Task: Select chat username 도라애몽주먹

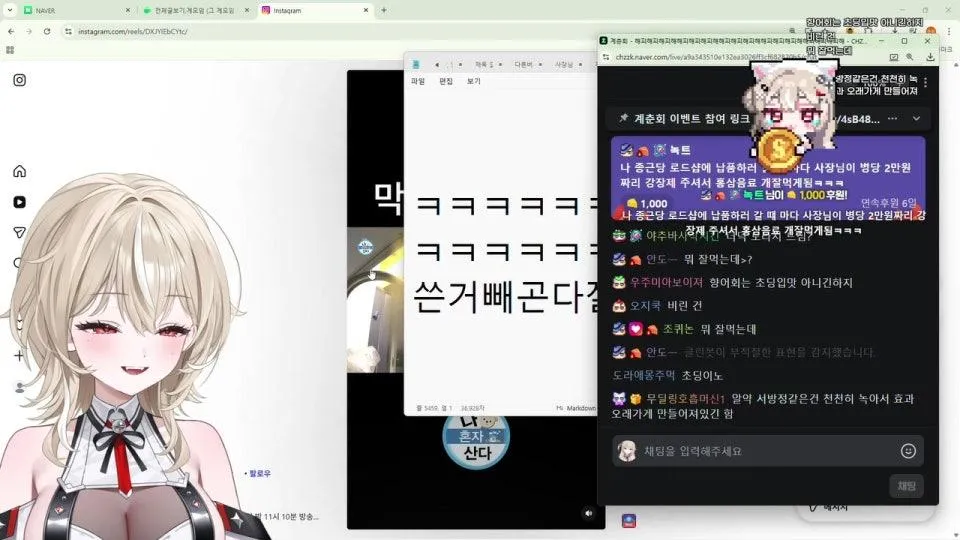Action: pyautogui.click(x=643, y=375)
